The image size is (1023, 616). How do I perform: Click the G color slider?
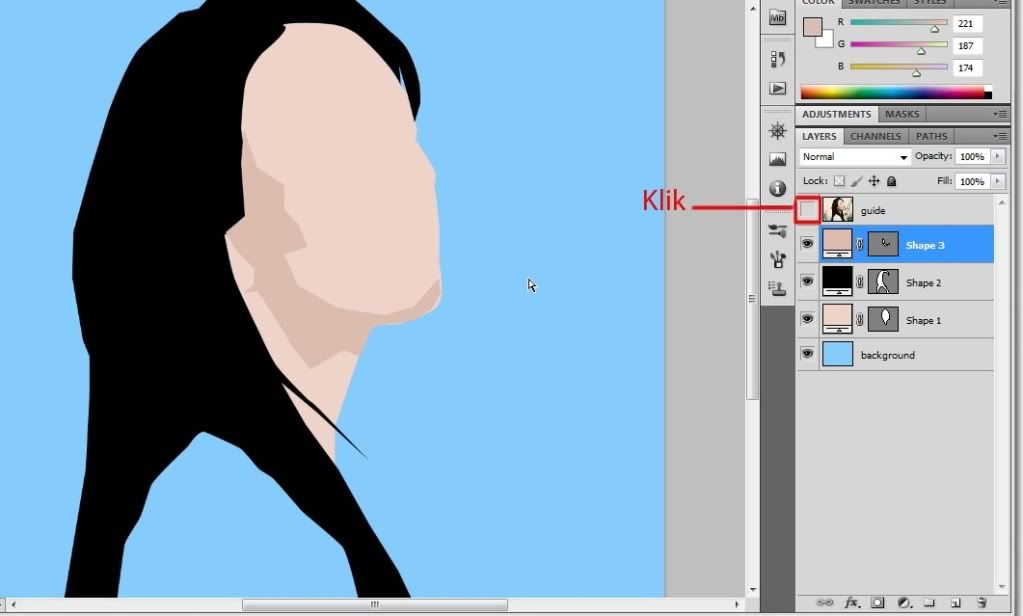pyautogui.click(x=899, y=44)
